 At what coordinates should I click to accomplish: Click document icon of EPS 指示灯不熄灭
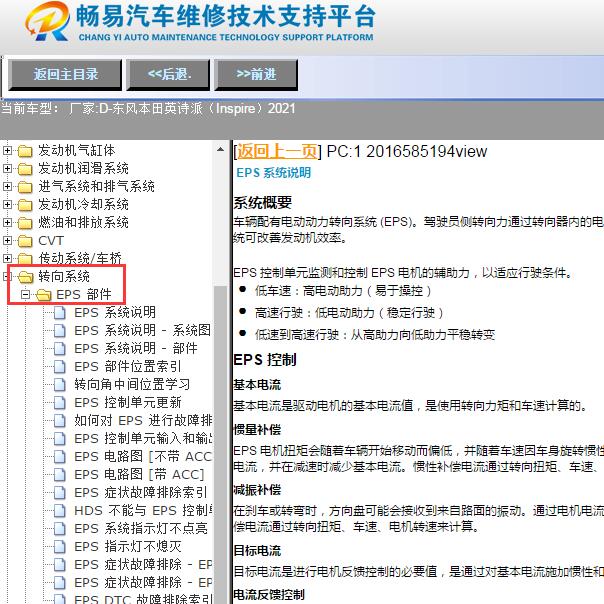point(60,547)
